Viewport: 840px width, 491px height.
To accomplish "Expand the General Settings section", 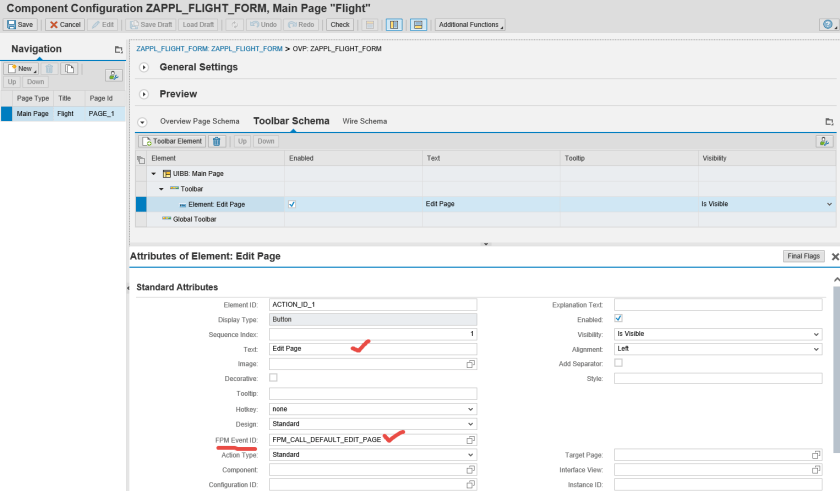I will pos(143,67).
